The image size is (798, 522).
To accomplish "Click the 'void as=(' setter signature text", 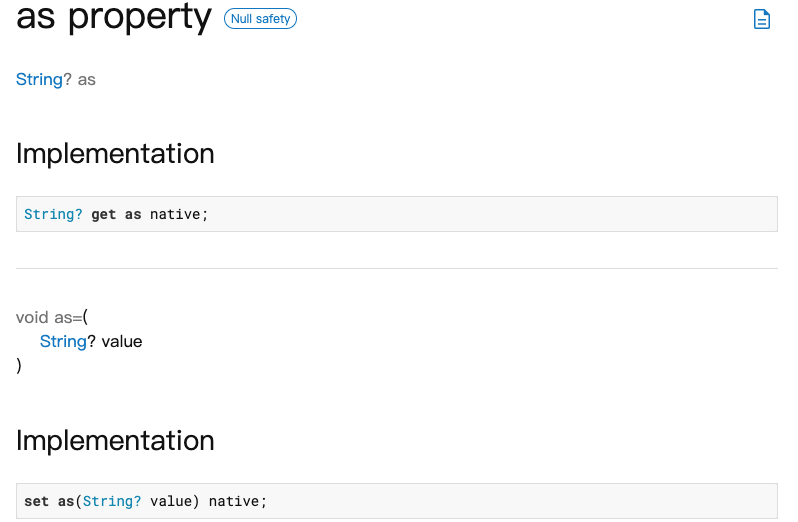I will 52,317.
